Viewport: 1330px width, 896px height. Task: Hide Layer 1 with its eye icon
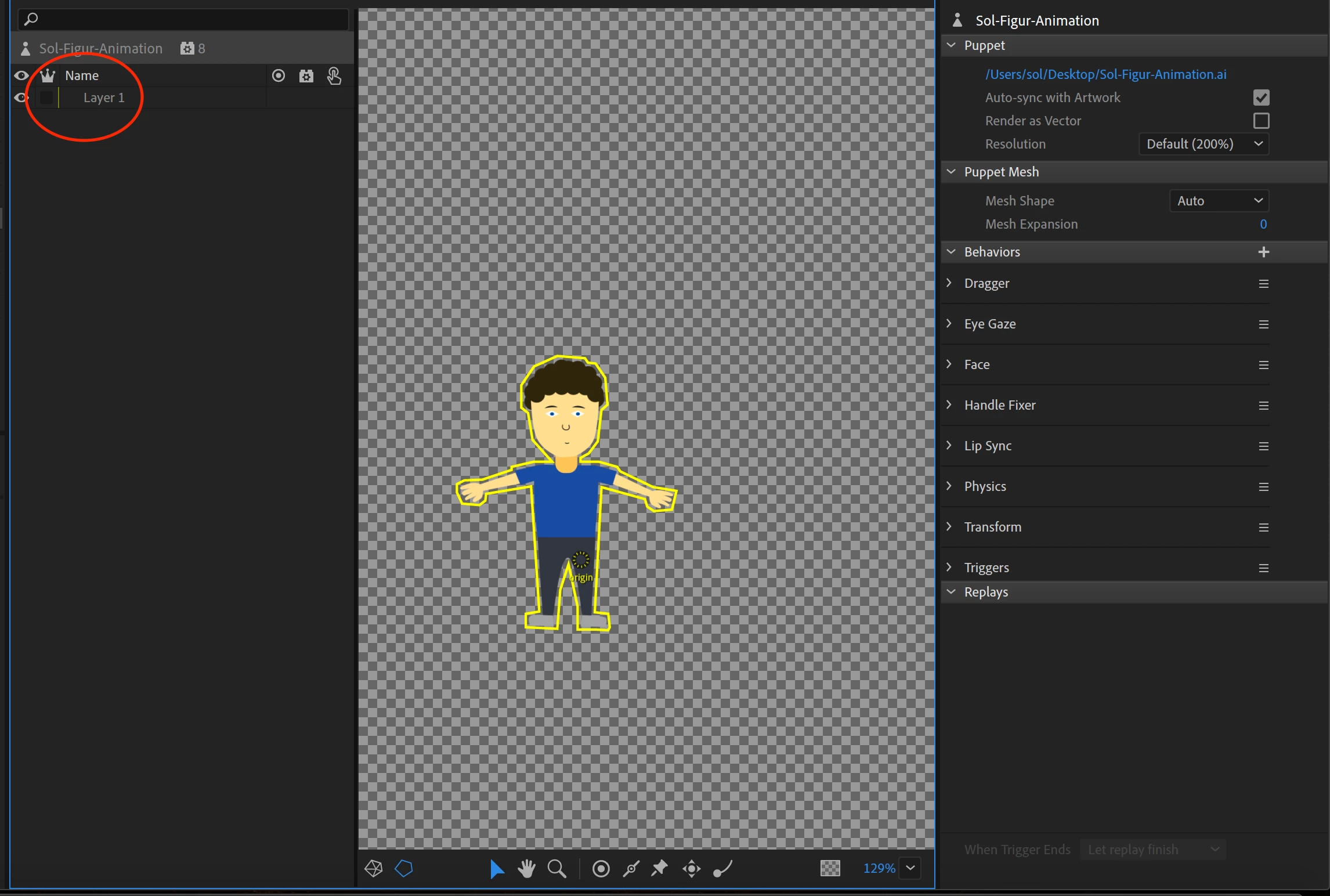pos(21,97)
